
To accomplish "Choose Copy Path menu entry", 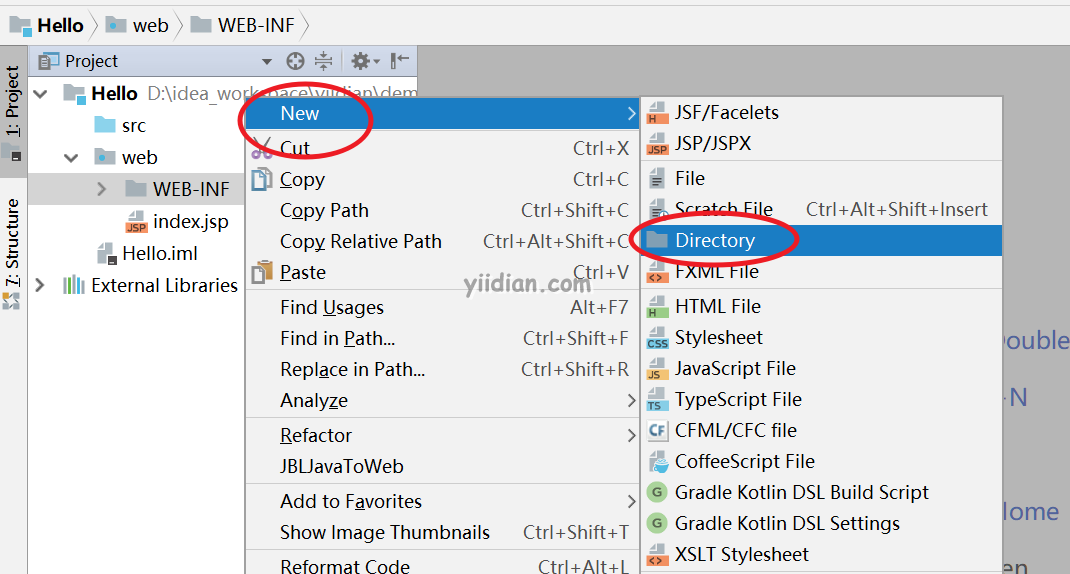I will (442, 210).
